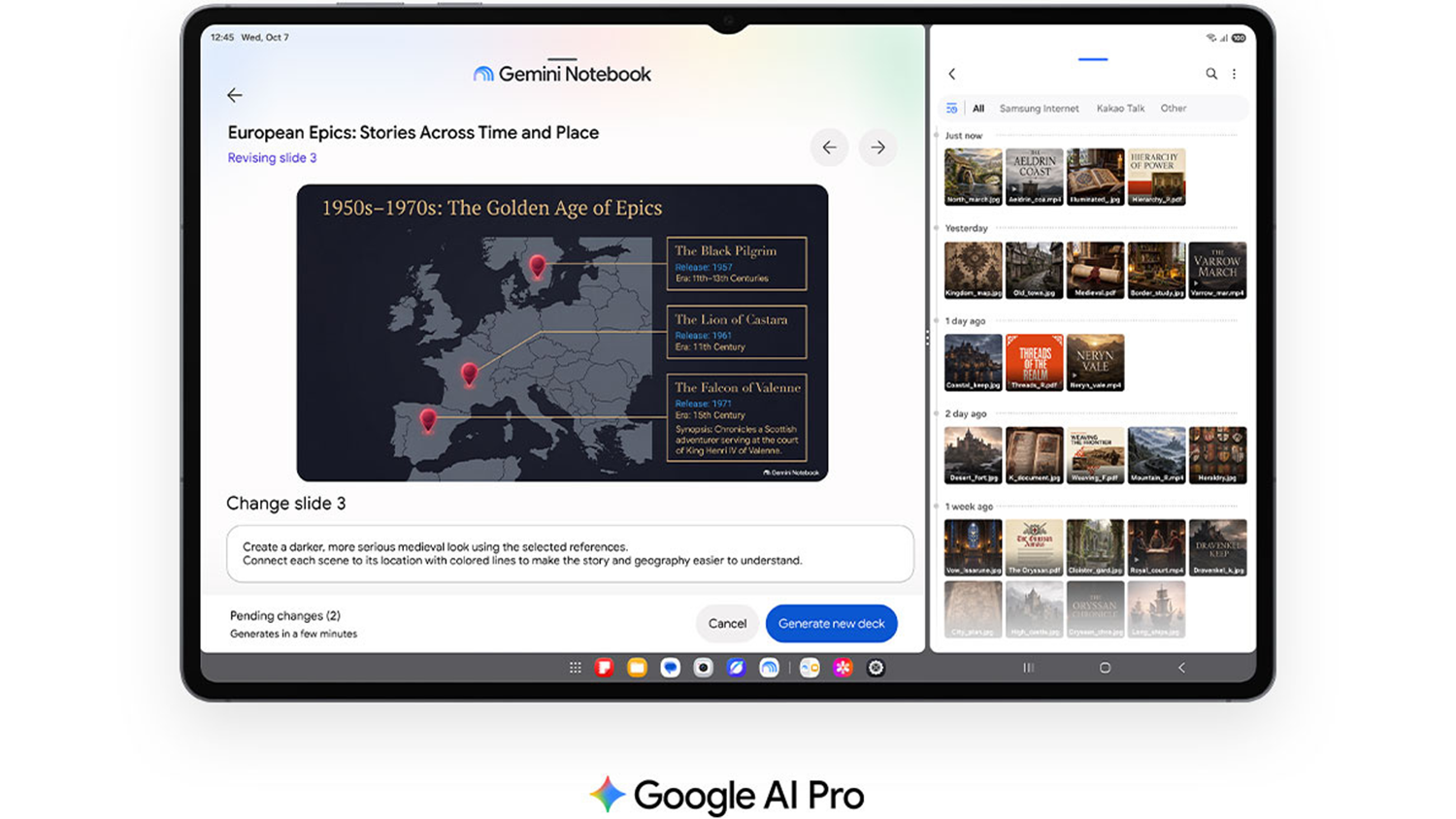Image resolution: width=1456 pixels, height=819 pixels.
Task: Open the three-dot more options menu
Action: click(x=1234, y=74)
